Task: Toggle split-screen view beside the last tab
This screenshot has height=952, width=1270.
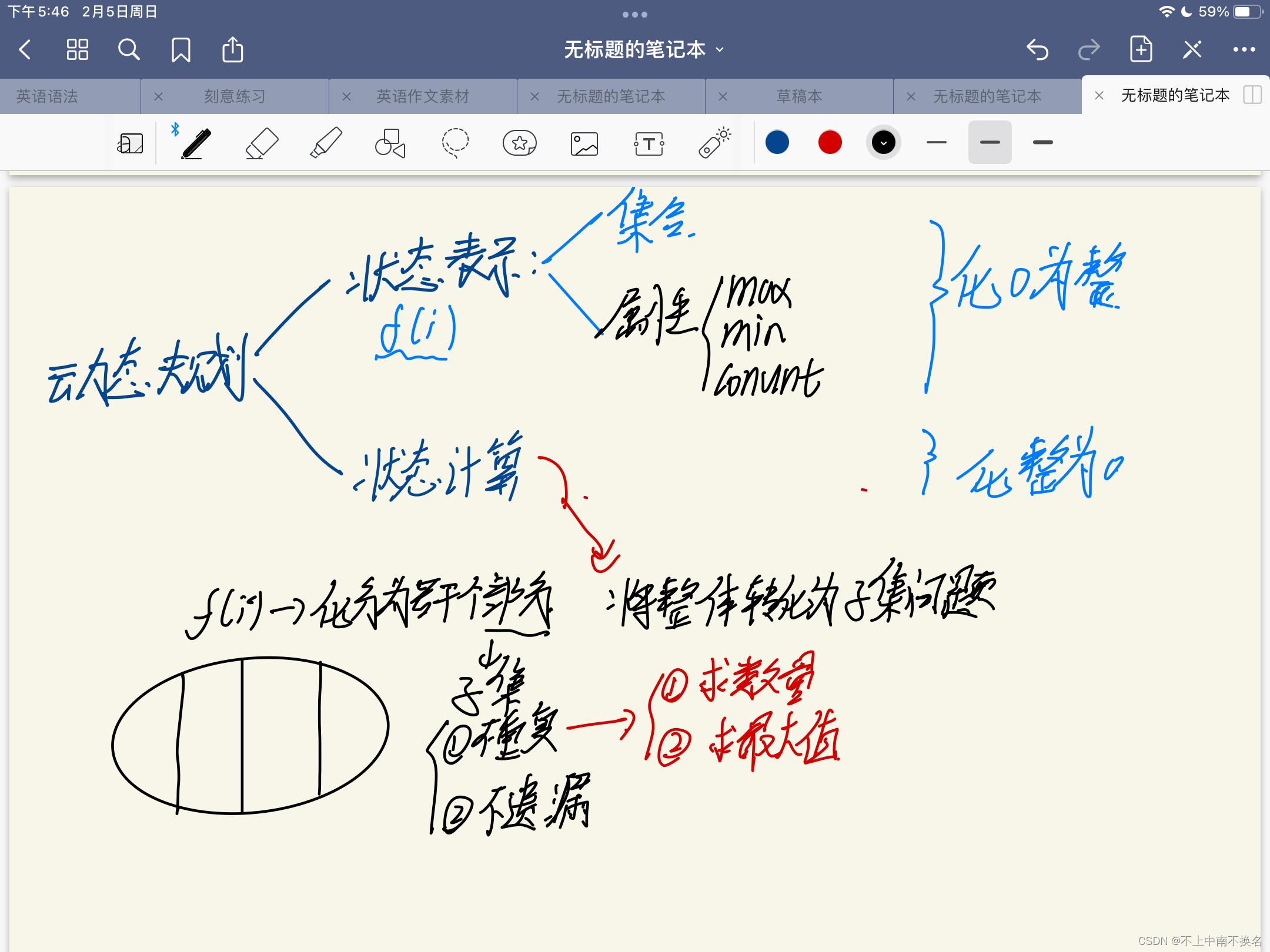Action: [1253, 95]
